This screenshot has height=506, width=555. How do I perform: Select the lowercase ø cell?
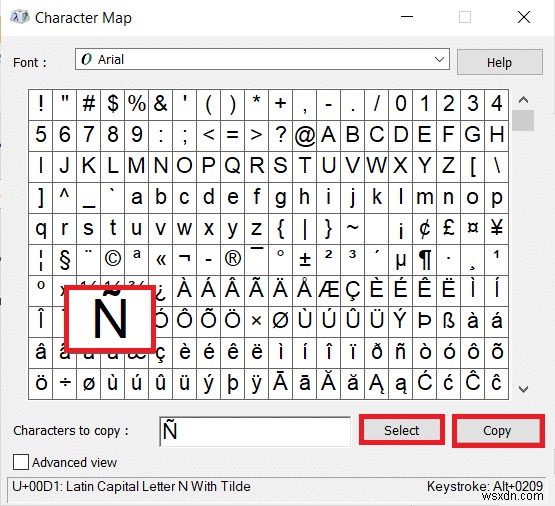click(x=88, y=384)
